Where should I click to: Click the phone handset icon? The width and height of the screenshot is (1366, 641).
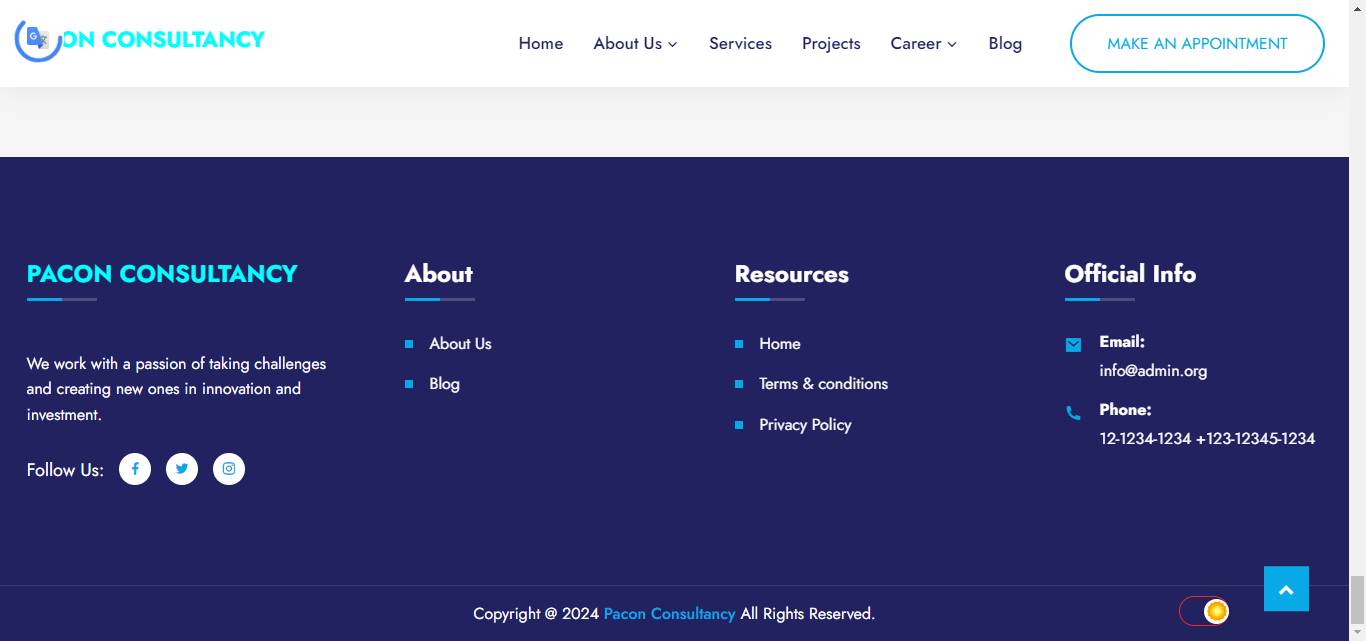pyautogui.click(x=1073, y=413)
